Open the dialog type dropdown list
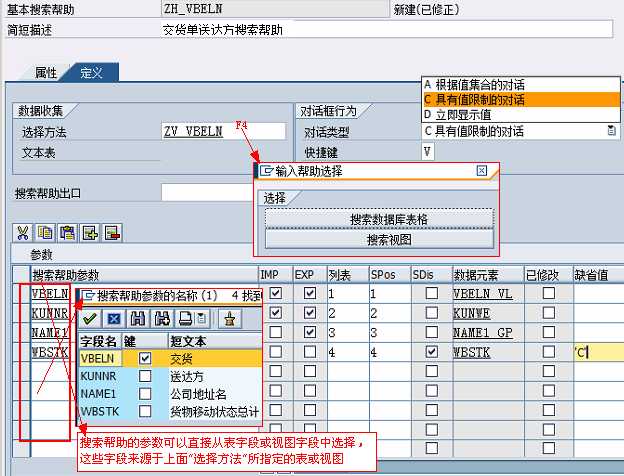The width and height of the screenshot is (624, 476). click(x=611, y=131)
